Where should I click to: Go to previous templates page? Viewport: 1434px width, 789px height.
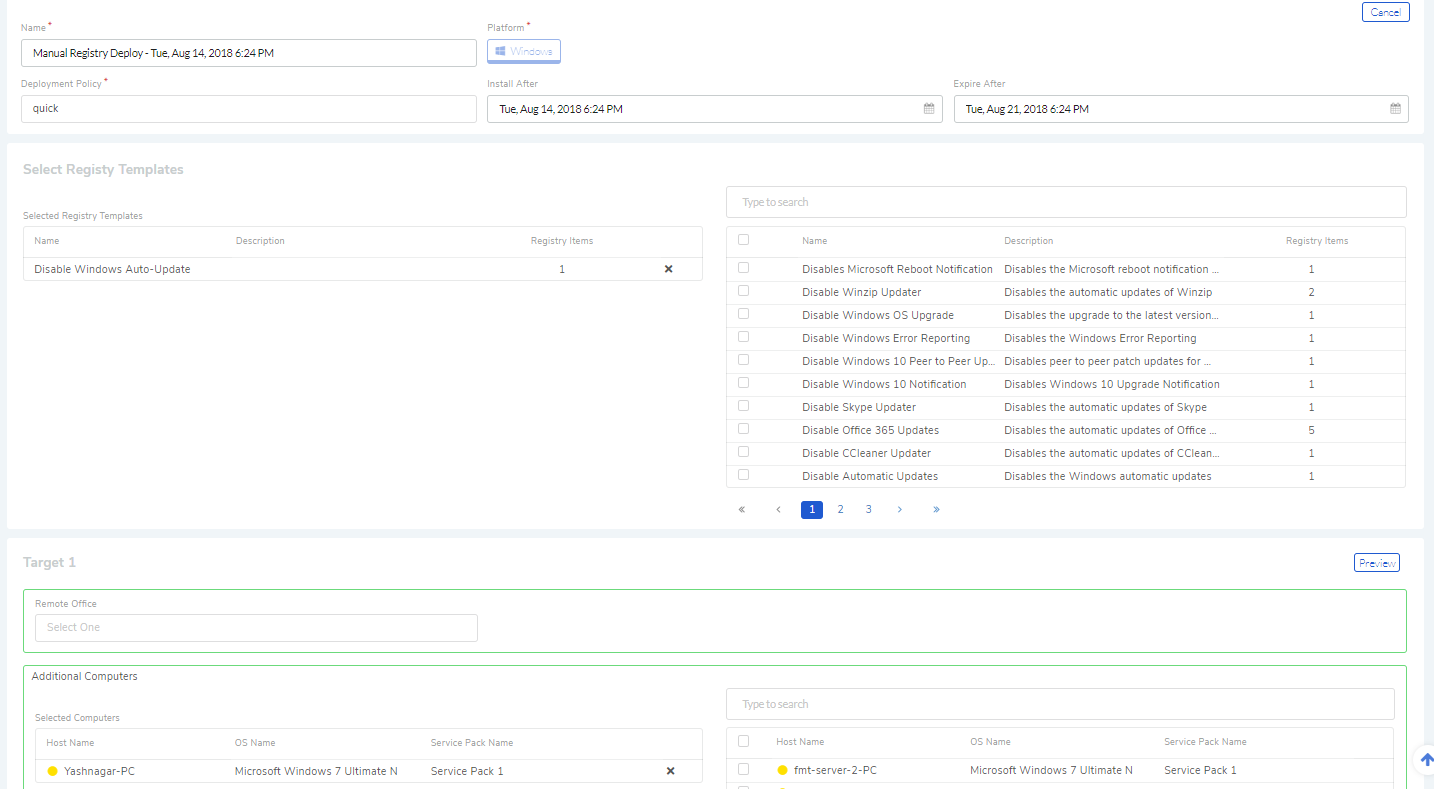[778, 509]
